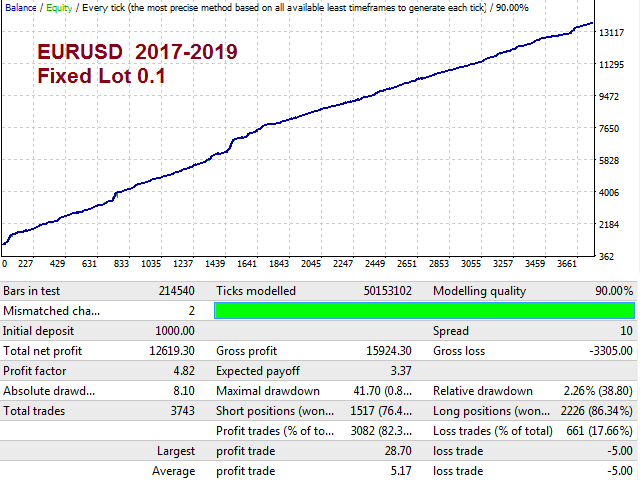Click the 'Ticks modelled' label
Viewport: 640px width, 480px height.
point(256,291)
